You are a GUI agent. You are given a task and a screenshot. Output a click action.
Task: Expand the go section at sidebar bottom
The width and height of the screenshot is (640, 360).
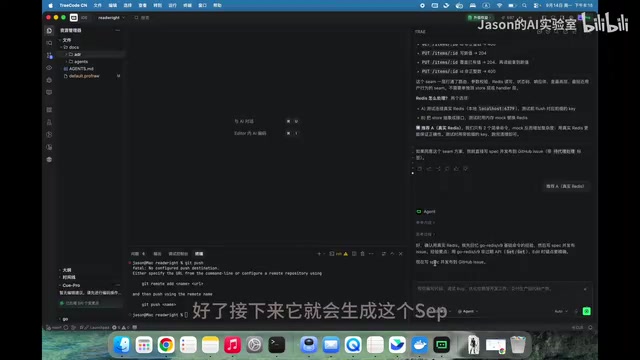coord(64,319)
